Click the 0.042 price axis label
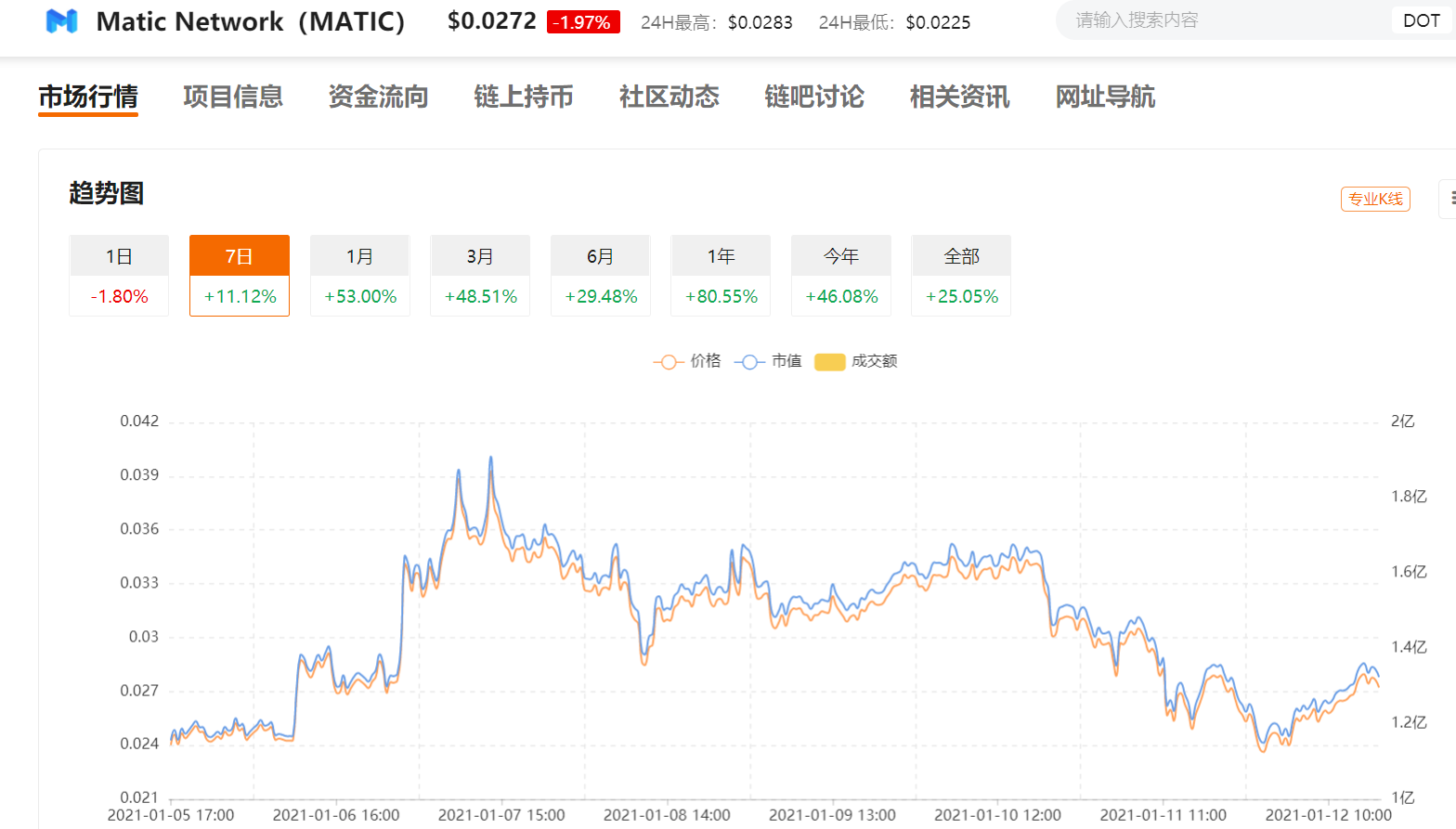 [x=139, y=421]
